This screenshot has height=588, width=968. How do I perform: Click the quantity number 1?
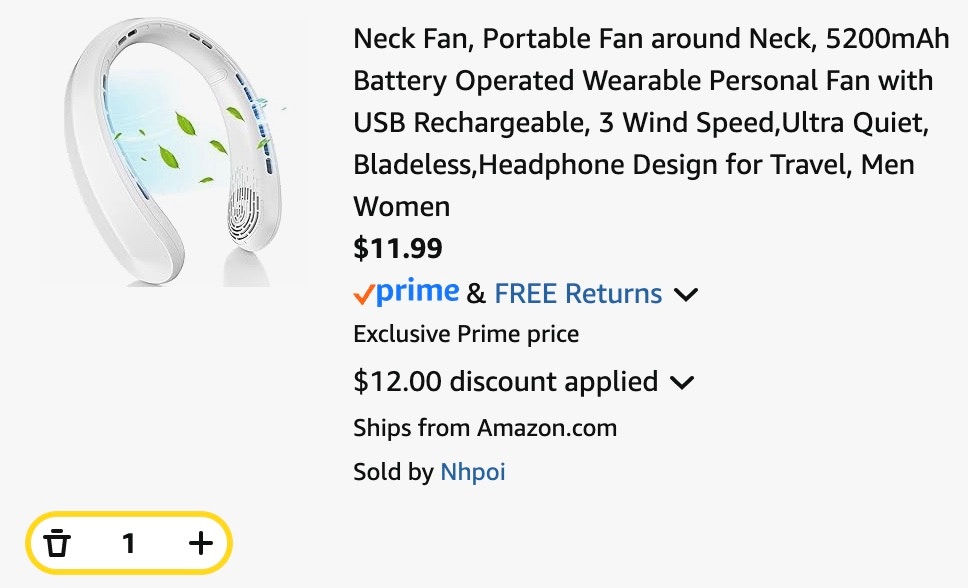[x=128, y=543]
